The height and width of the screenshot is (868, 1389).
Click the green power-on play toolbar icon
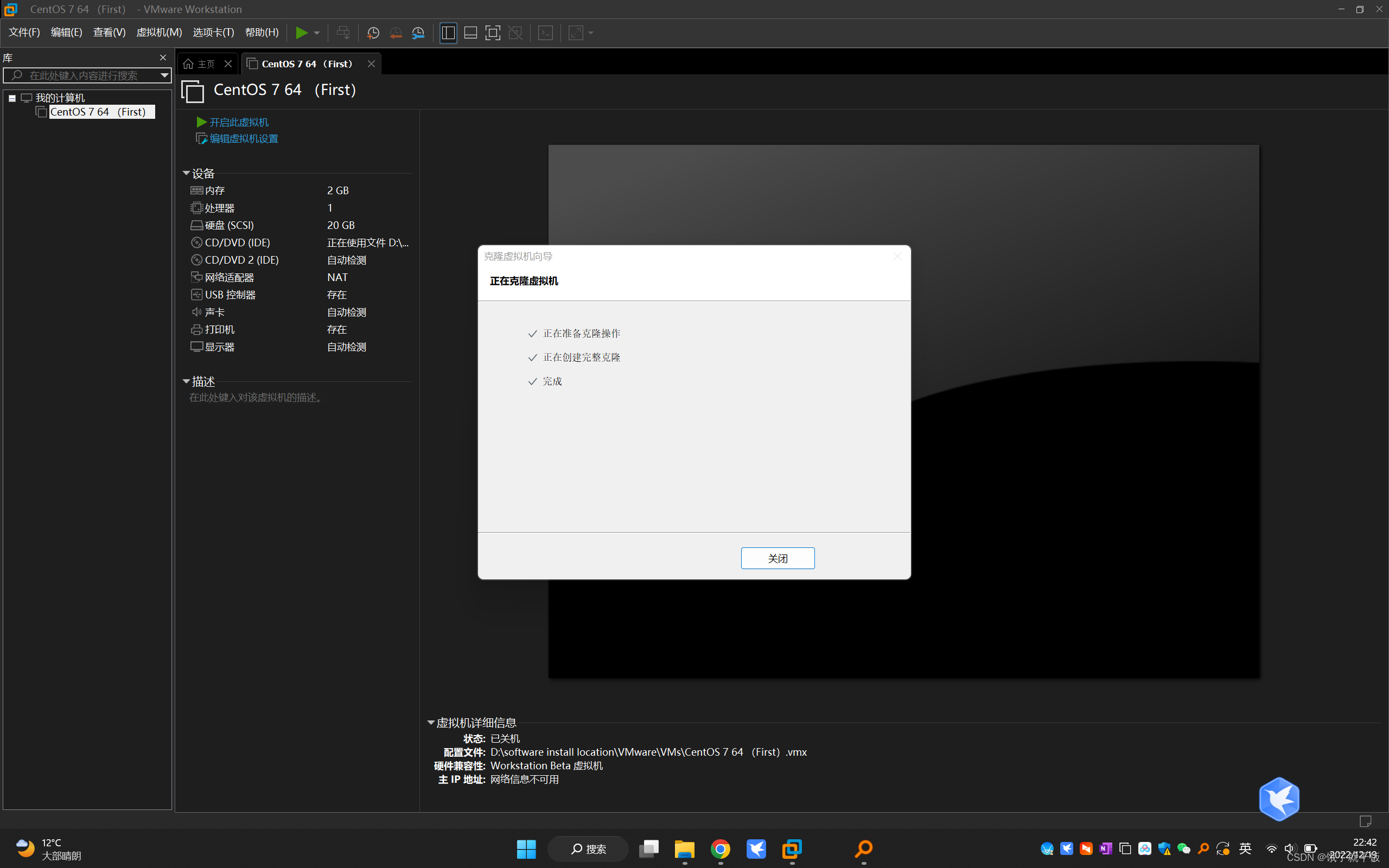[x=301, y=33]
